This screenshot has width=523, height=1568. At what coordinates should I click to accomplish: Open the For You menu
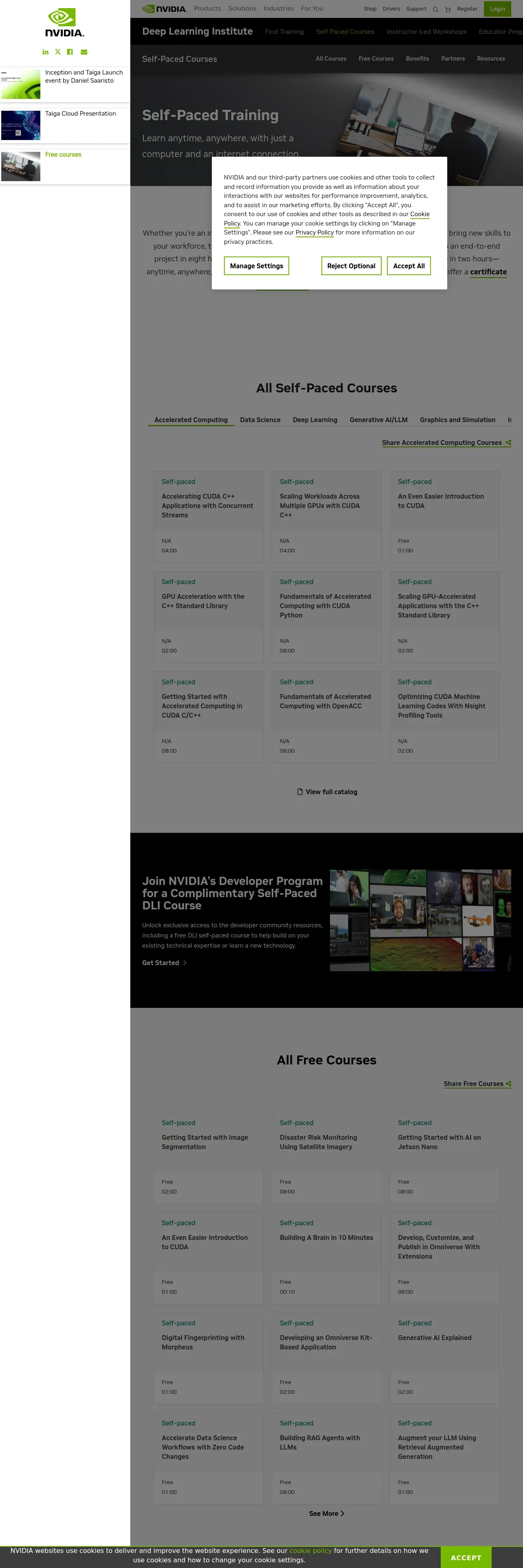tap(312, 9)
